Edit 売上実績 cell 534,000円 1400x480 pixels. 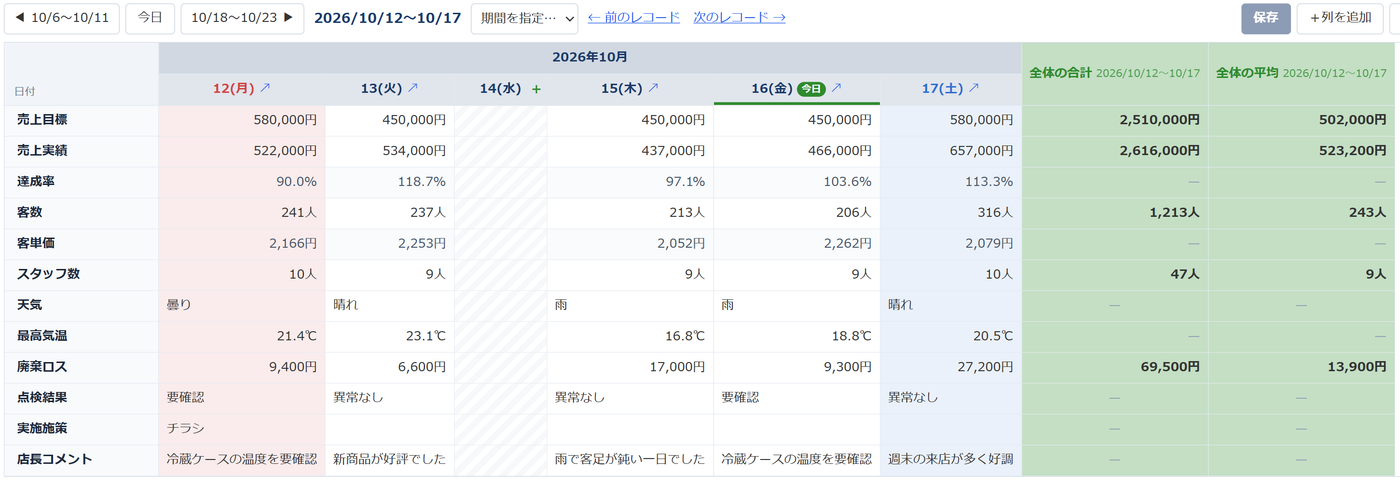(x=390, y=151)
